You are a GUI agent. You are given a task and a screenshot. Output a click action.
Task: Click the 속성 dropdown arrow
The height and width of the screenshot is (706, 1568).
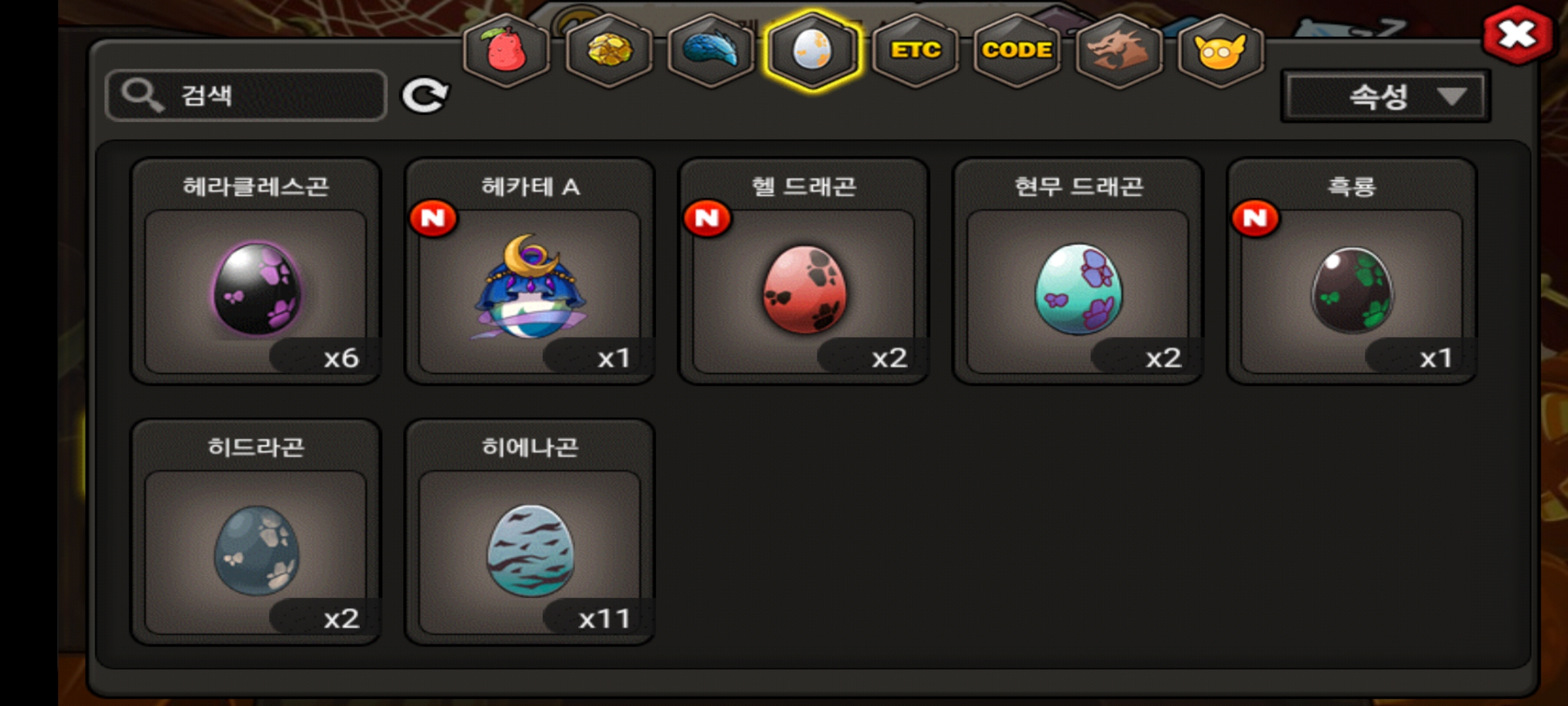click(x=1452, y=97)
